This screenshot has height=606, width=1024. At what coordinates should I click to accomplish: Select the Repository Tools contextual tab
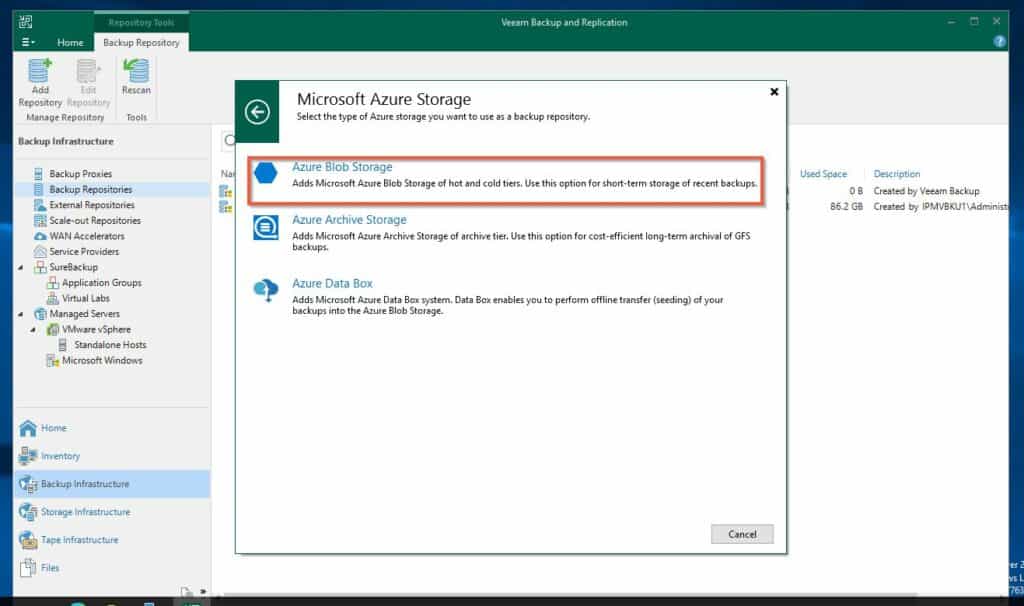click(141, 22)
